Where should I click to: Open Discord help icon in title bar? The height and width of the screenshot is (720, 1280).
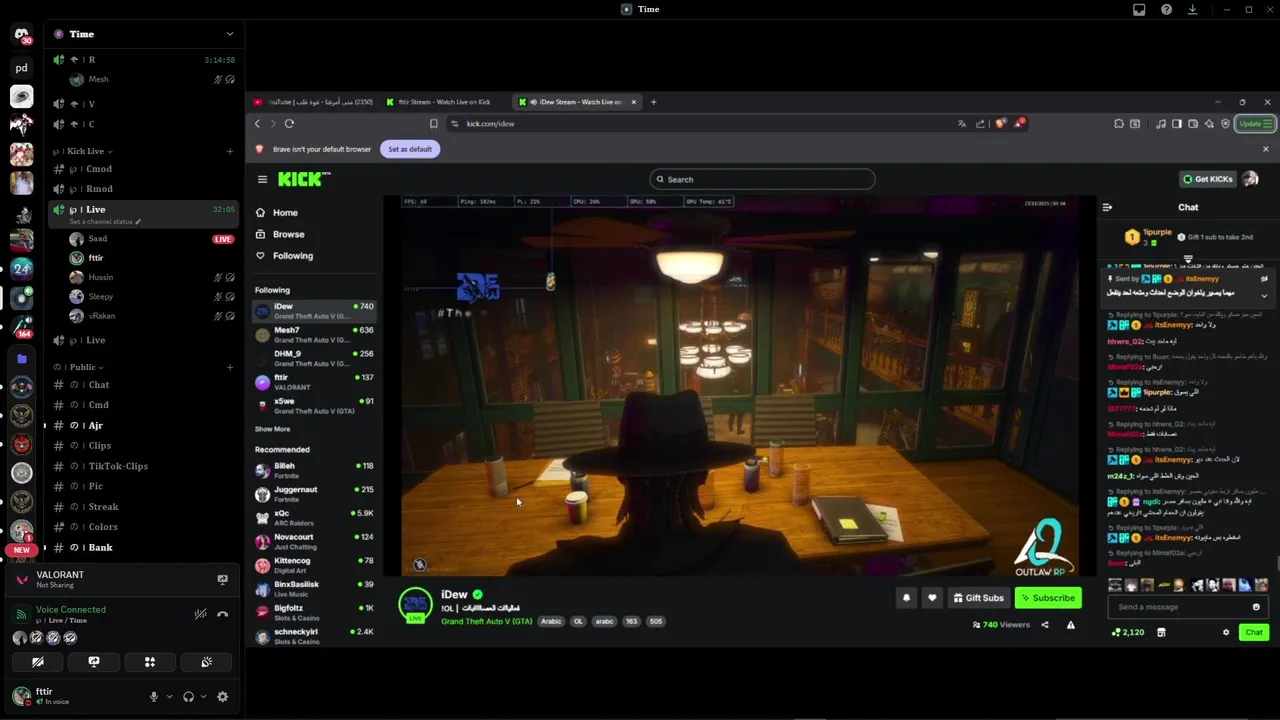(x=1166, y=9)
